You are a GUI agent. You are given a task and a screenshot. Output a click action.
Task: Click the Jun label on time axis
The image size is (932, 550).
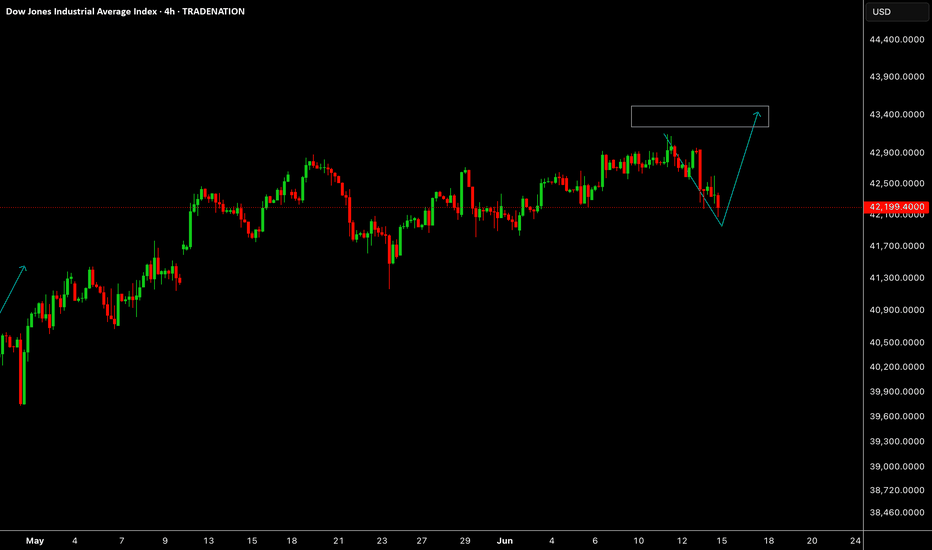click(x=505, y=541)
